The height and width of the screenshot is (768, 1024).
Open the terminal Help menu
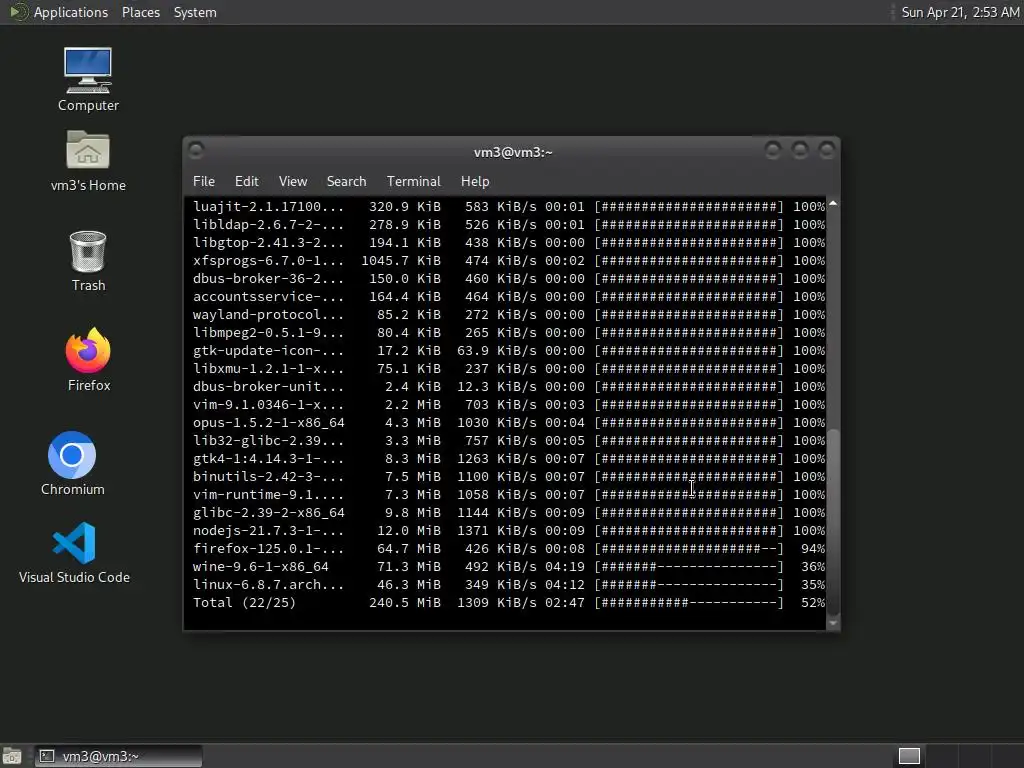point(475,182)
